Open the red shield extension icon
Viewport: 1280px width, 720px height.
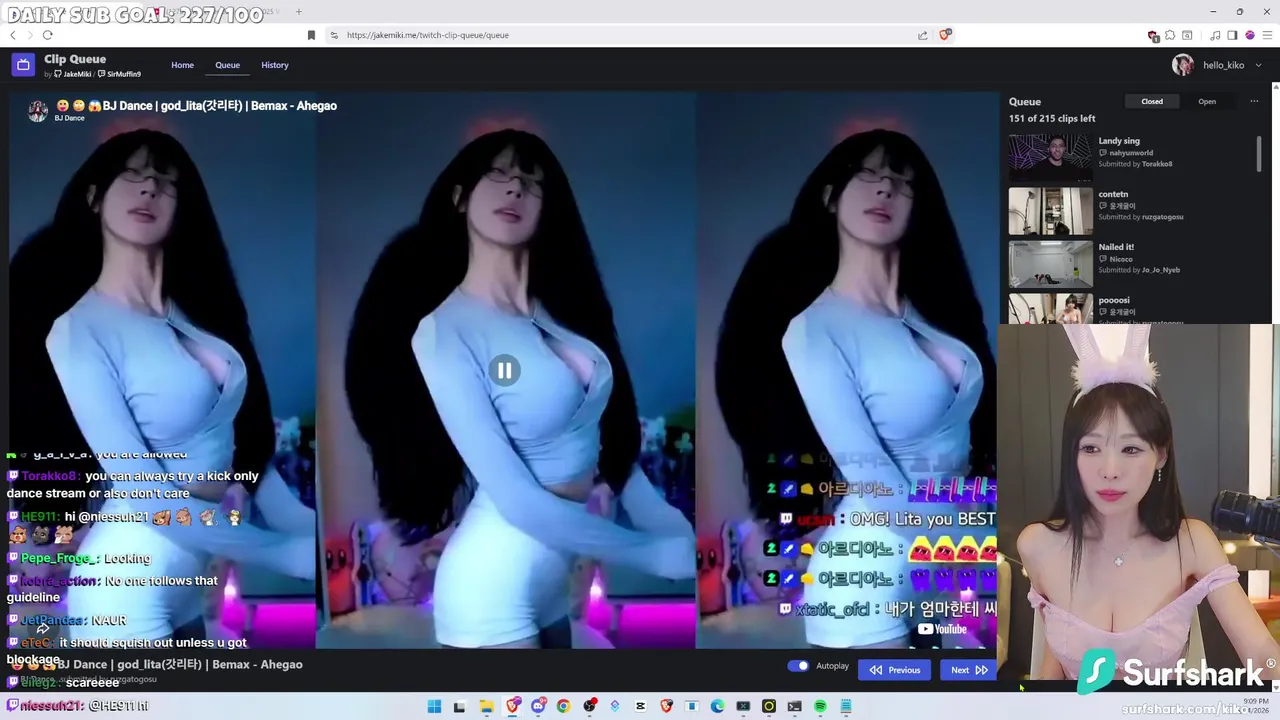tap(1153, 36)
